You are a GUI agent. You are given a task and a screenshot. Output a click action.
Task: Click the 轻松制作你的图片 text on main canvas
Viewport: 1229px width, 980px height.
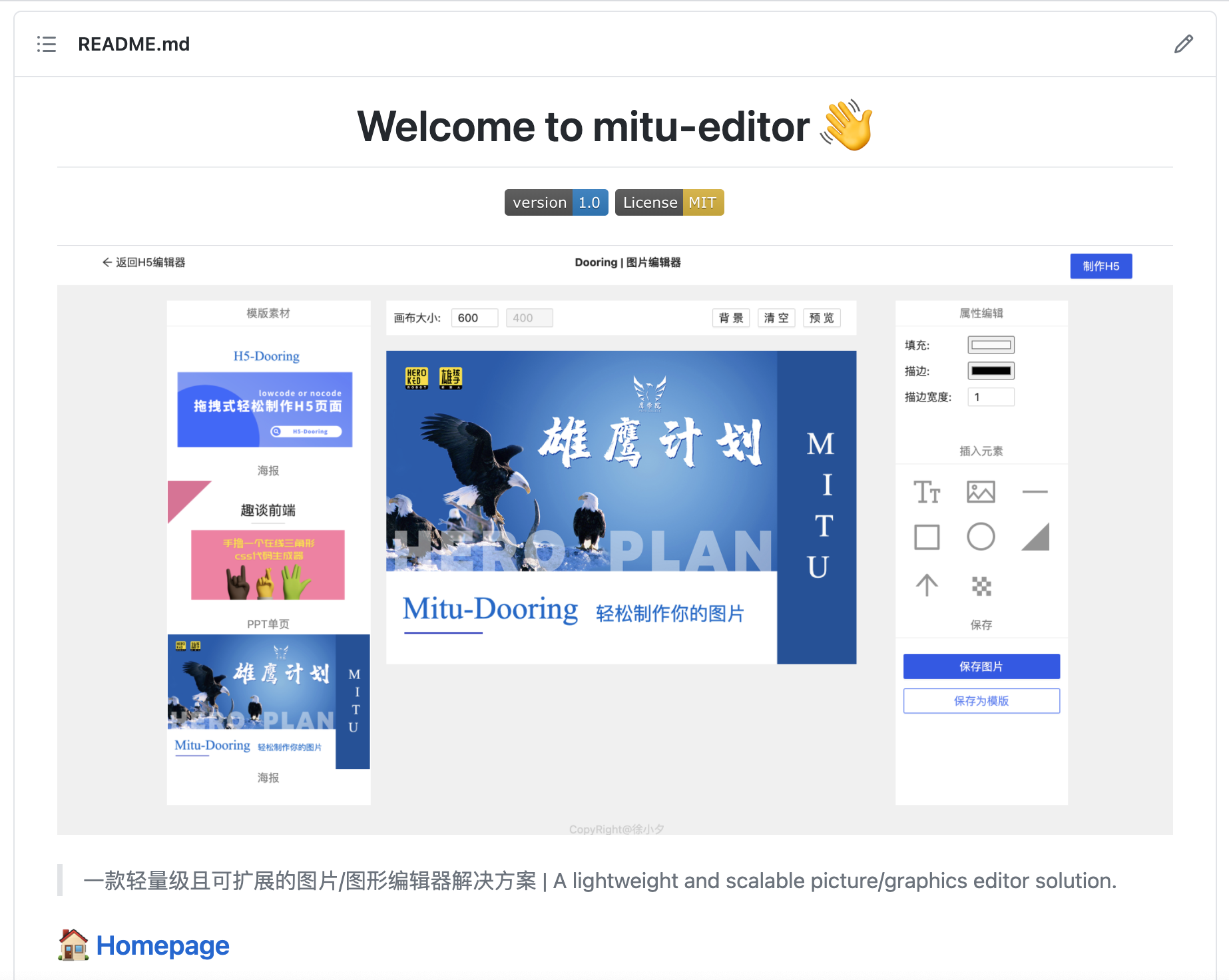click(x=670, y=613)
